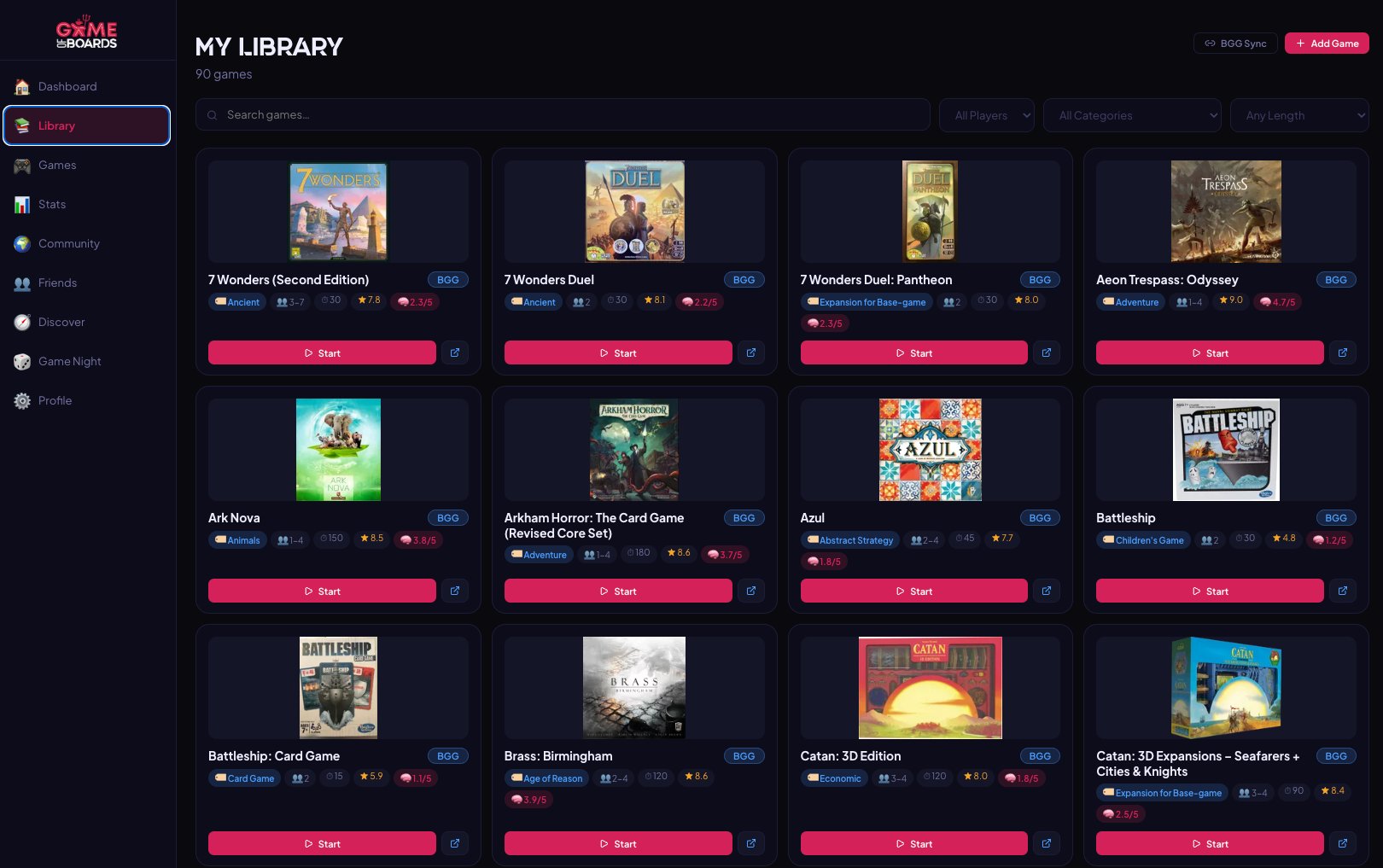Click BGG badge on Battleship

click(x=1336, y=518)
